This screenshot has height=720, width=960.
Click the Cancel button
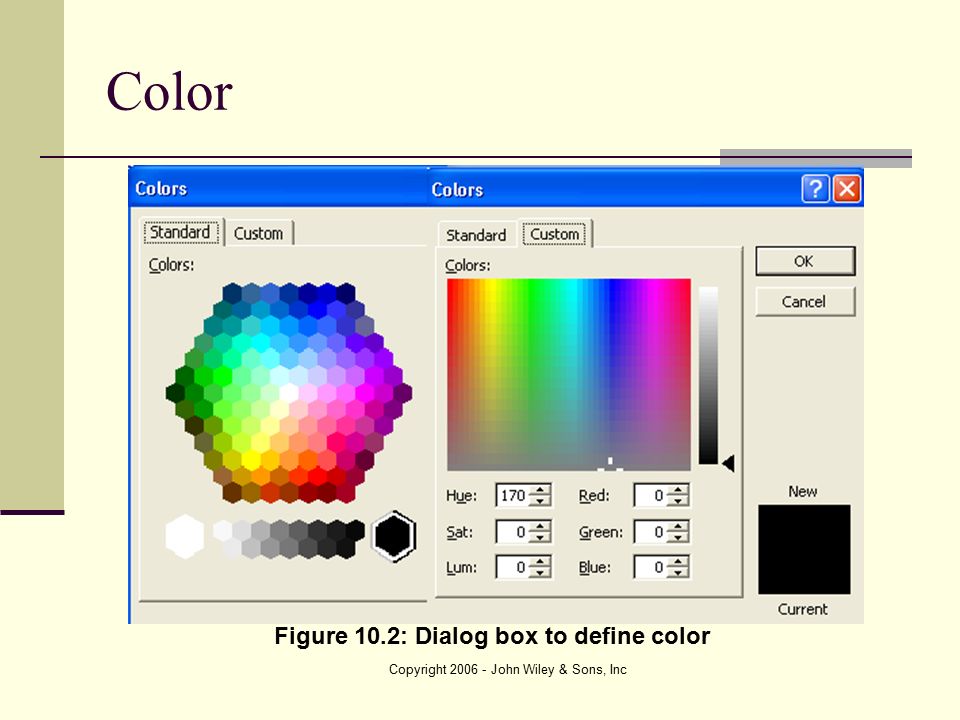804,302
